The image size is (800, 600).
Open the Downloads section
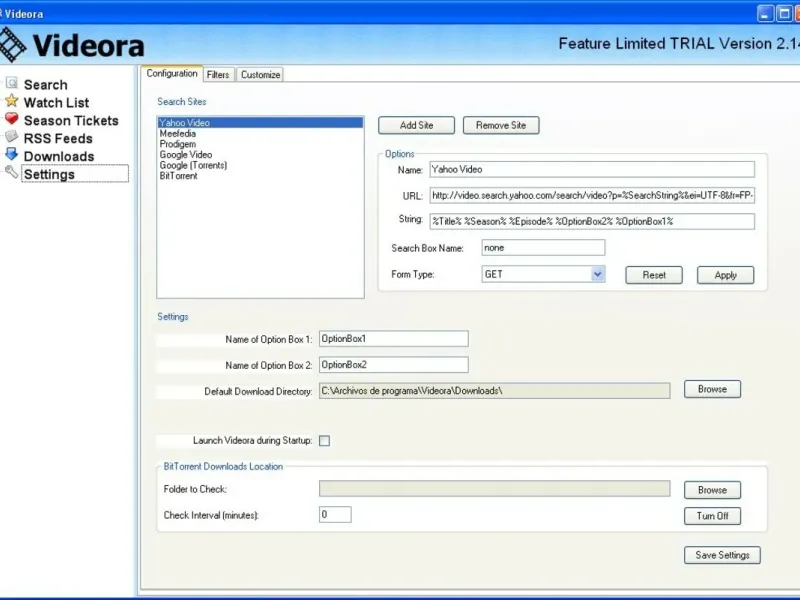pyautogui.click(x=59, y=156)
